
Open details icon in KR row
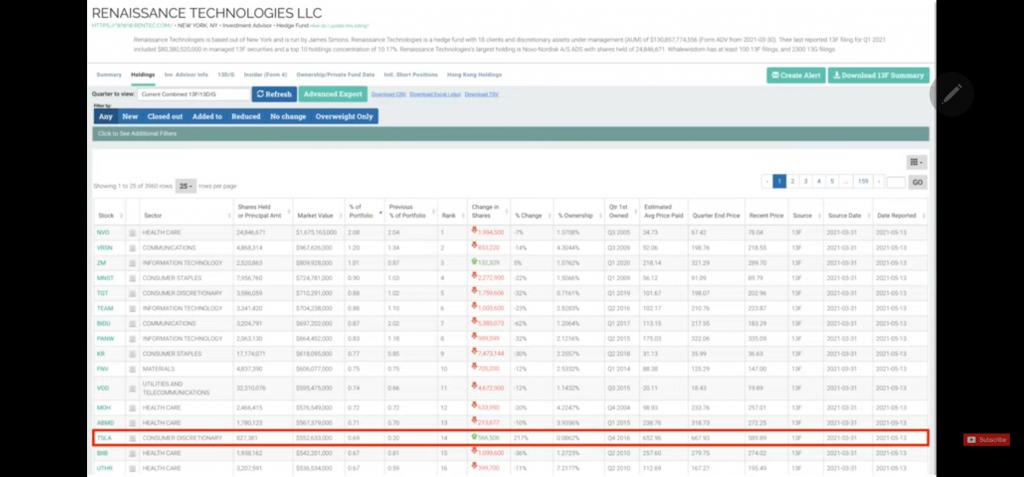click(x=132, y=354)
